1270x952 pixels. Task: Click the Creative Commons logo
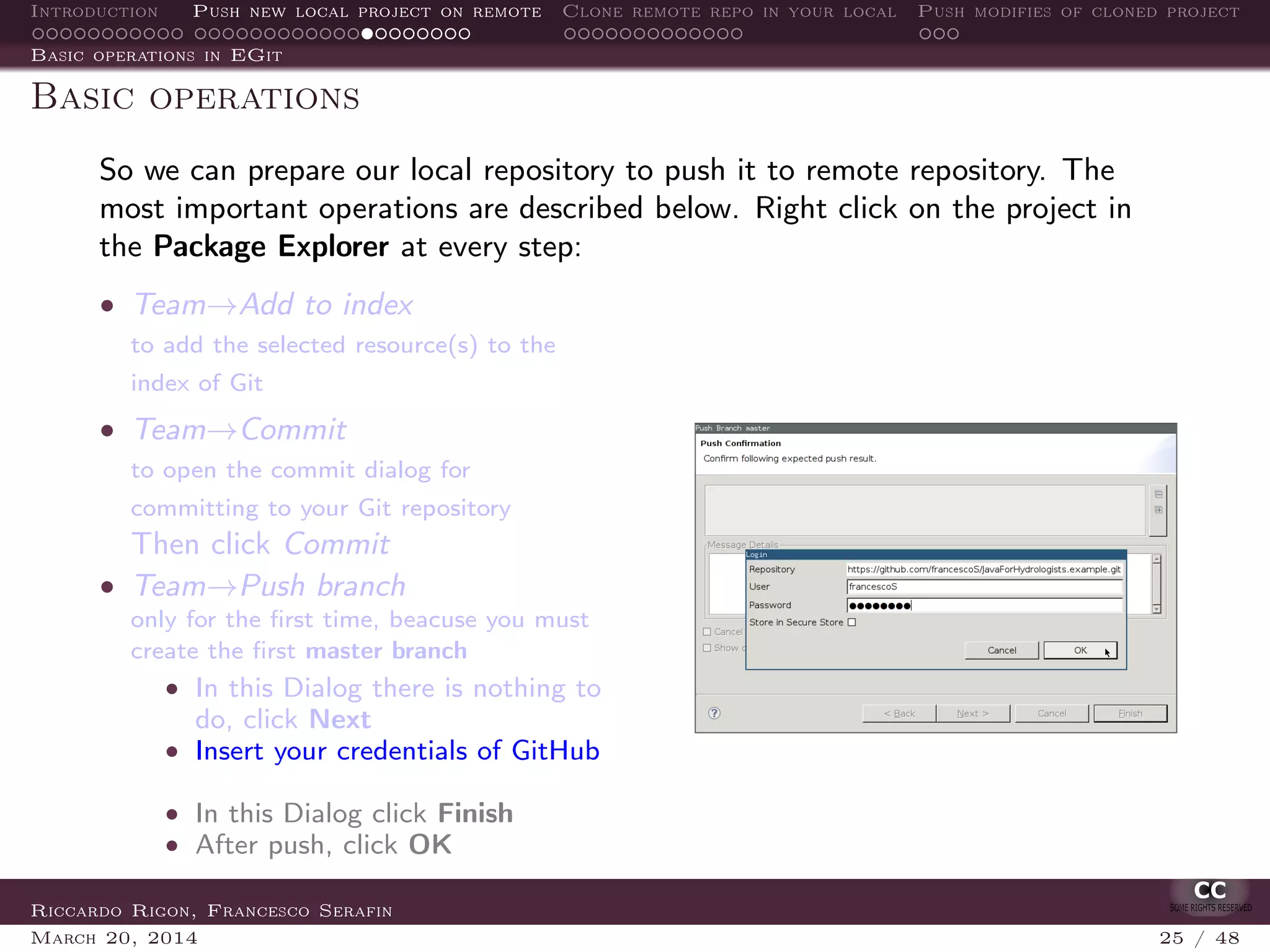point(1210,896)
